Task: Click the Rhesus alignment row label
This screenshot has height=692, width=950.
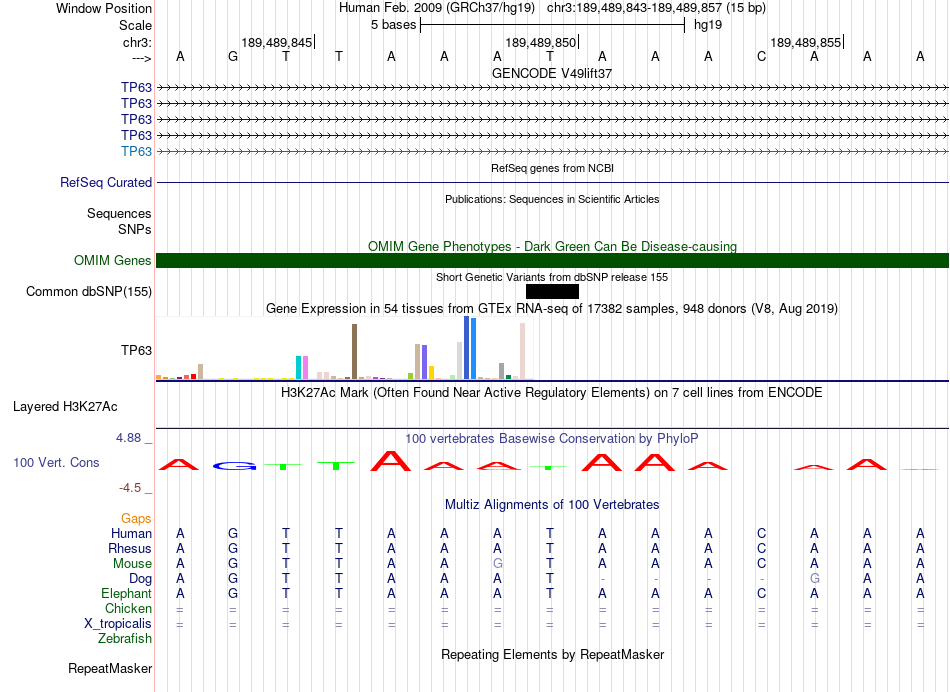Action: tap(130, 548)
